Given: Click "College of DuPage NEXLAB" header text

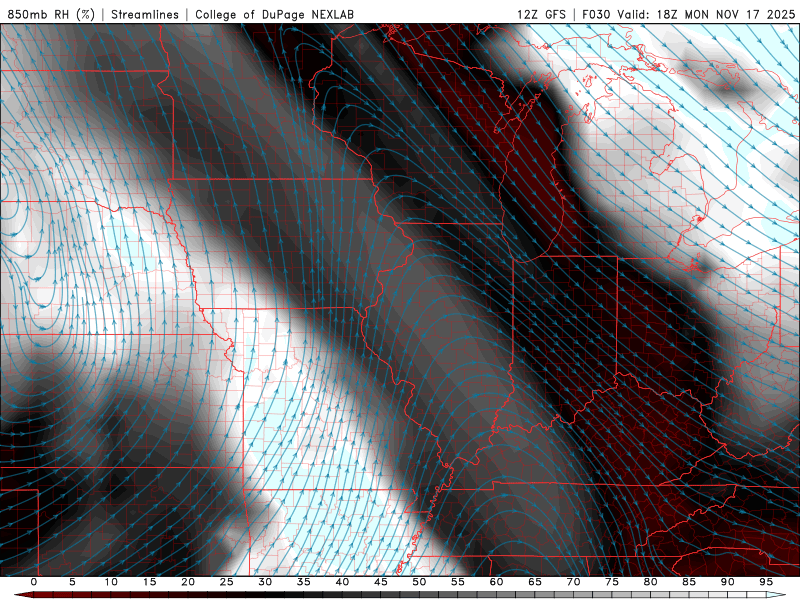Looking at the screenshot, I should [274, 14].
